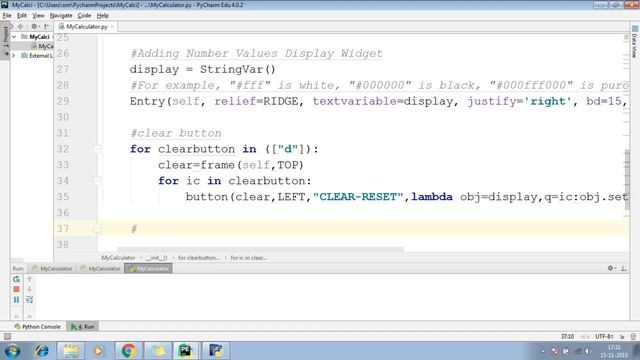Show hidden system tray icons
The height and width of the screenshot is (360, 640).
pos(543,351)
